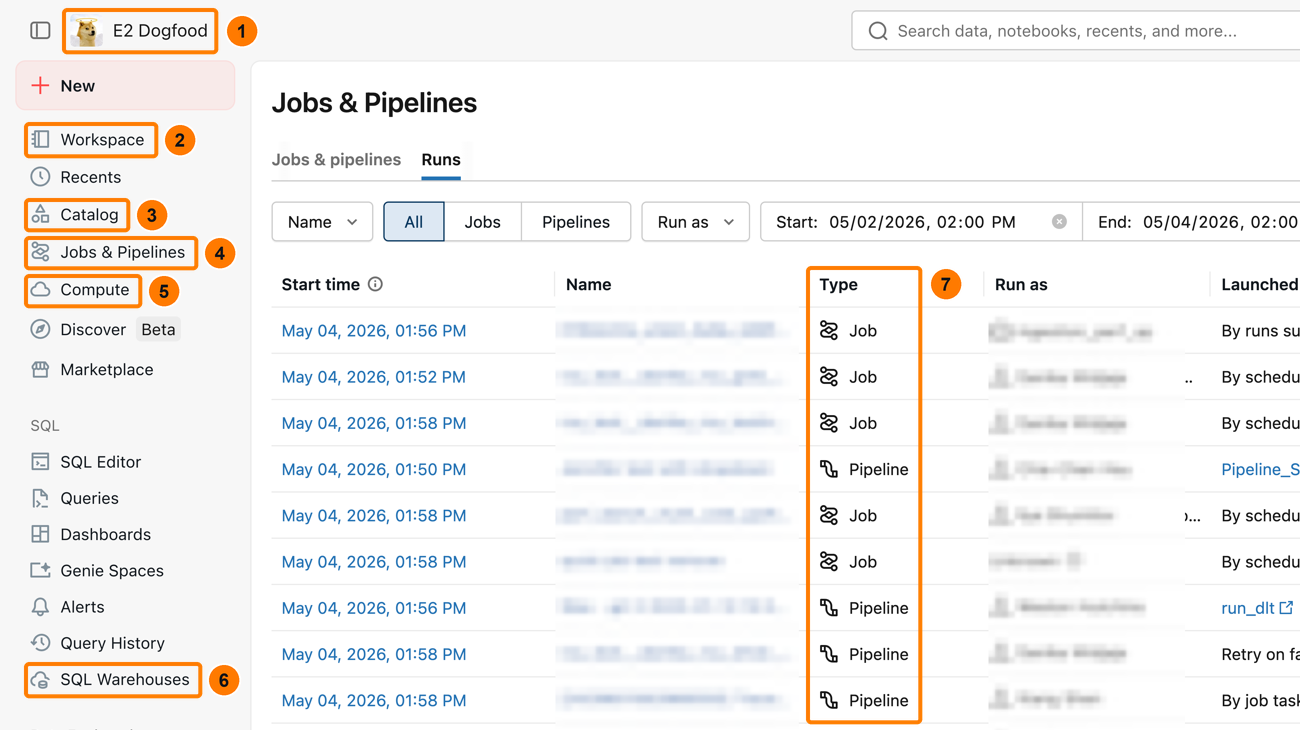Viewport: 1300px width, 730px height.
Task: Click the Name column header
Action: pyautogui.click(x=588, y=285)
